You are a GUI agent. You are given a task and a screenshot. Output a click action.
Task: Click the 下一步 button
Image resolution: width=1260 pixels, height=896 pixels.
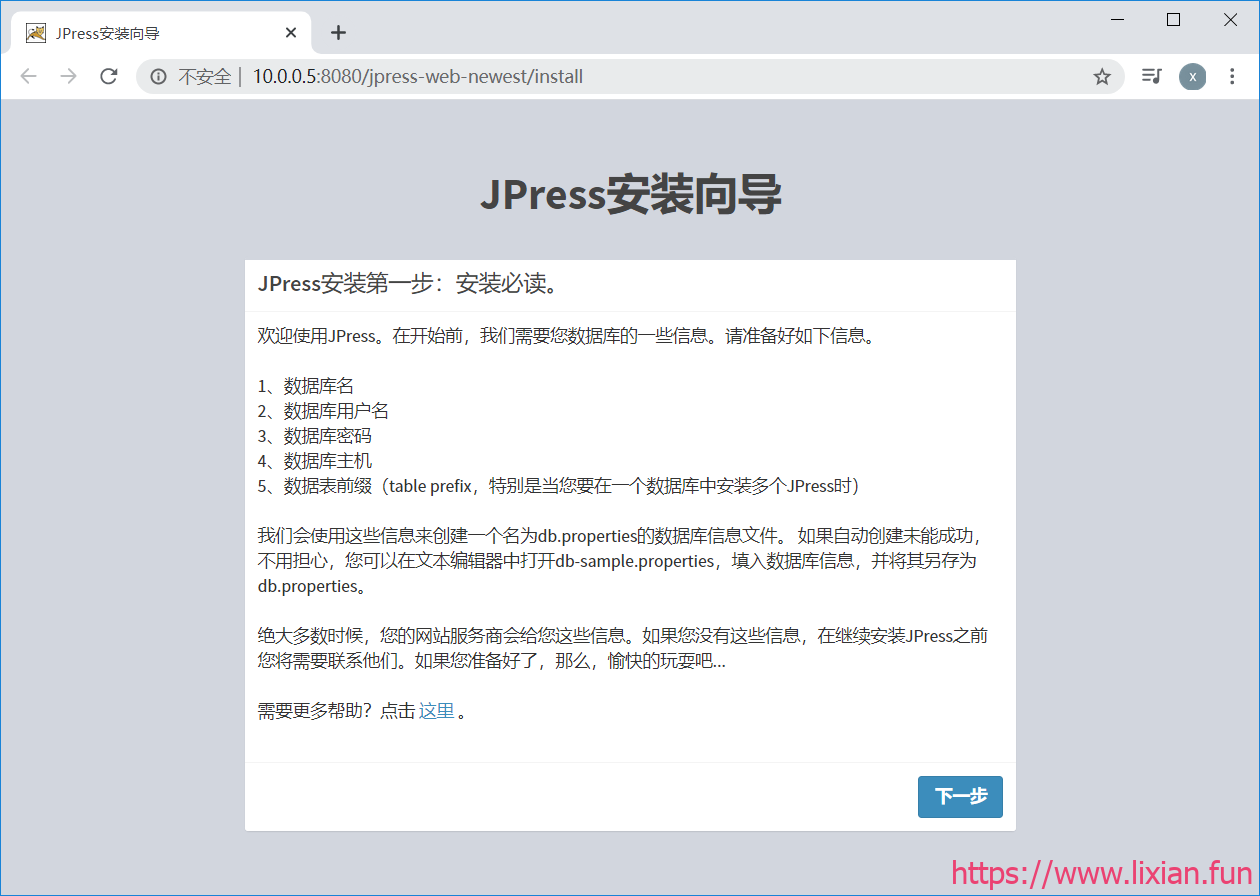pyautogui.click(x=960, y=797)
